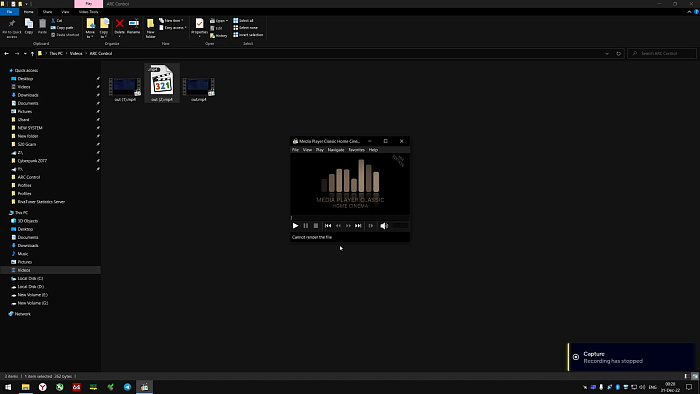Select the out.mp4 video thumbnail
The height and width of the screenshot is (394, 700).
(199, 87)
